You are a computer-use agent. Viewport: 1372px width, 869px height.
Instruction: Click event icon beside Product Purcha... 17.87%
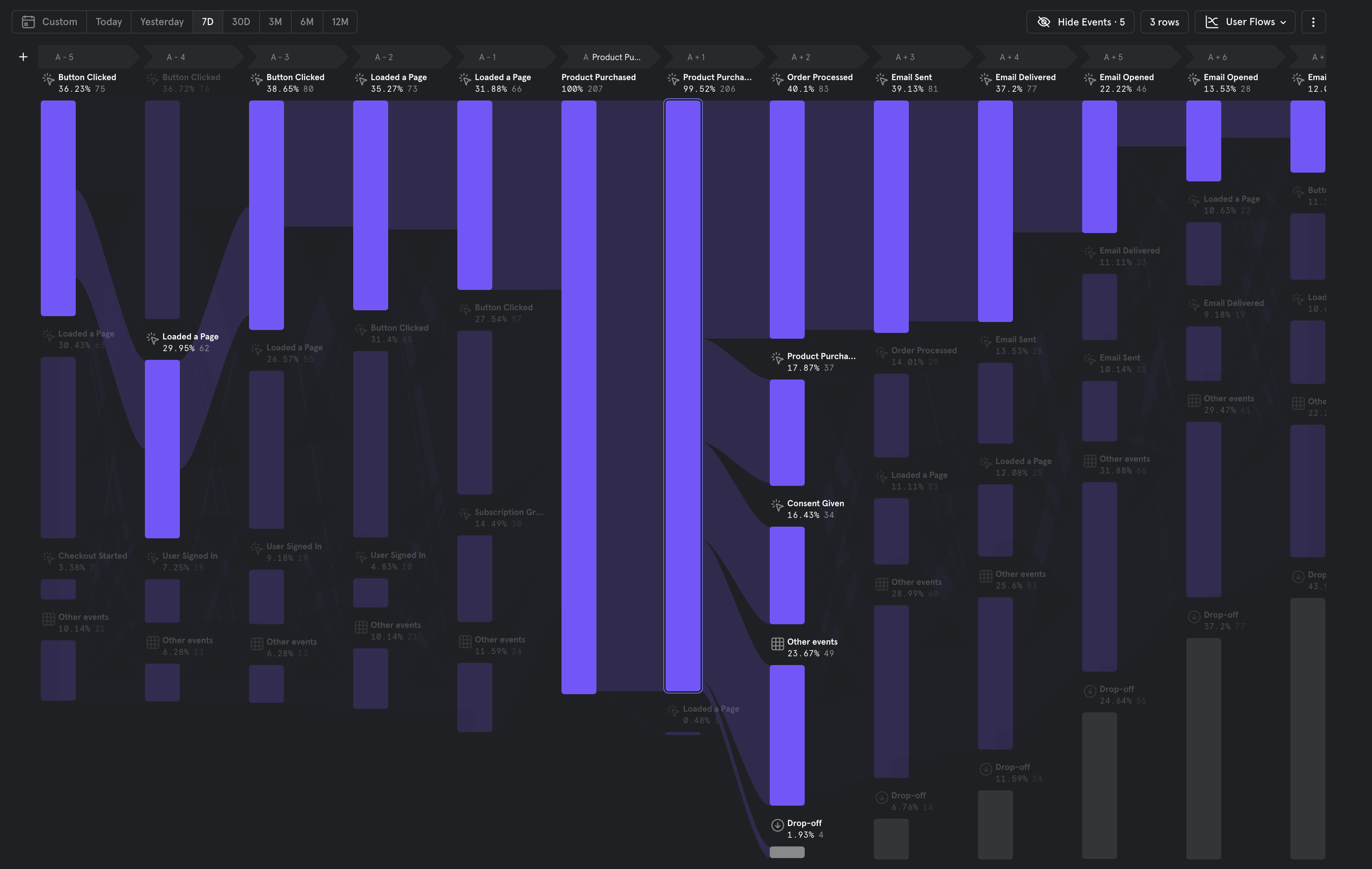point(777,358)
